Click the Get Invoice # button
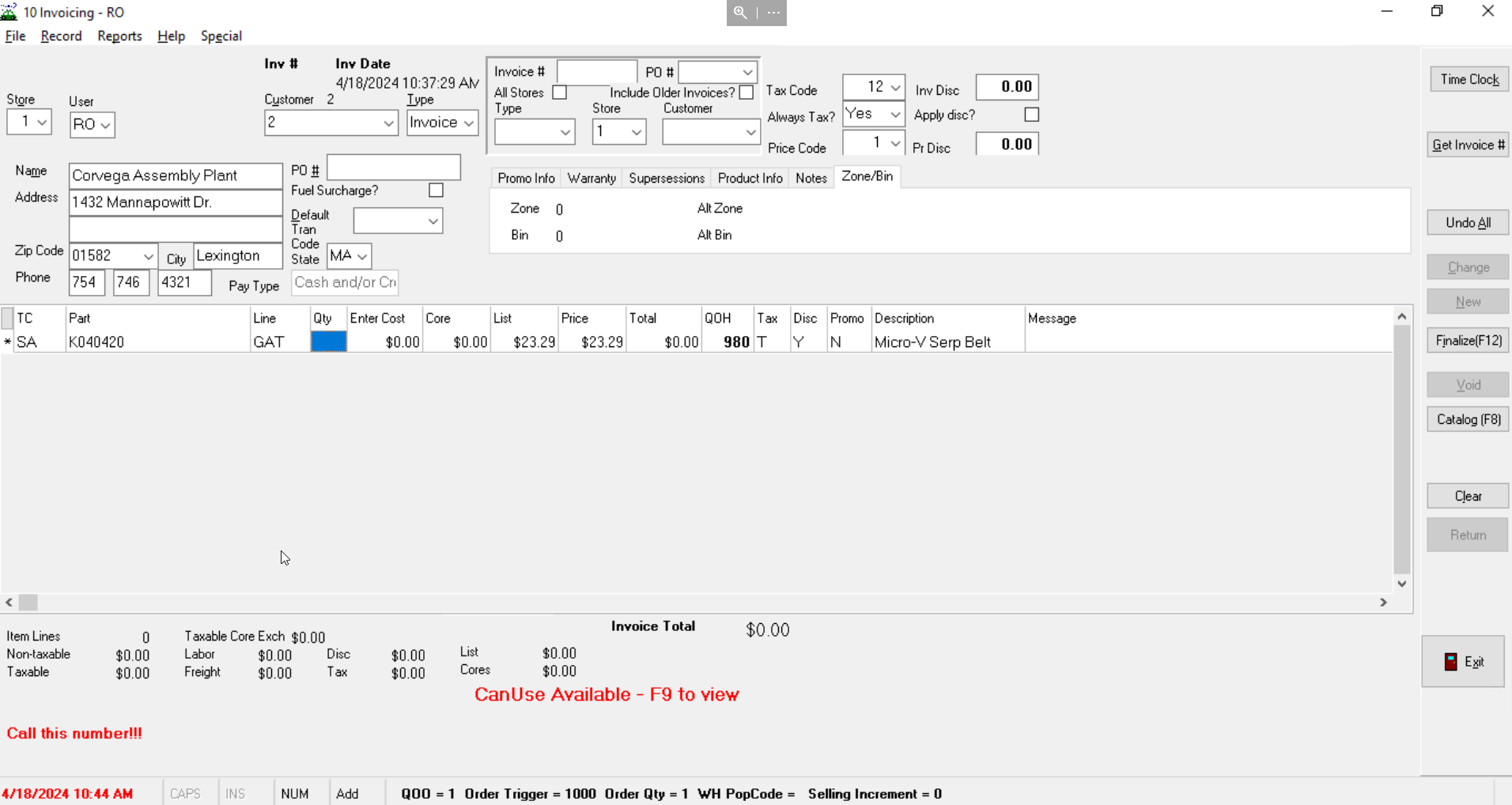This screenshot has height=805, width=1512. click(x=1468, y=145)
